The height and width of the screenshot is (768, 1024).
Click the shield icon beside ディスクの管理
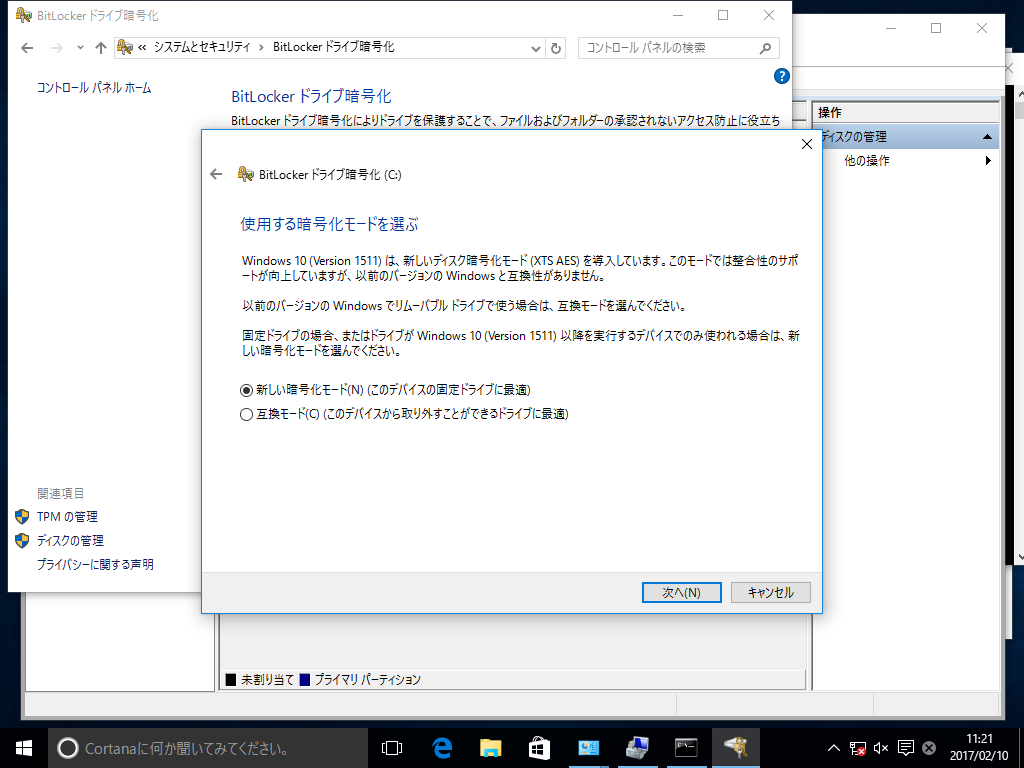(22, 541)
